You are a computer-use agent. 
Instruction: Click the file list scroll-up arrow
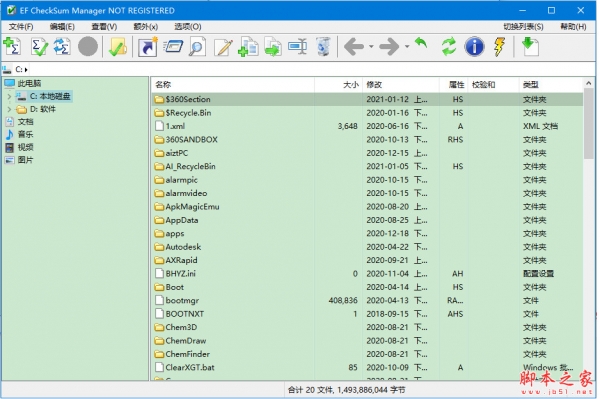(x=589, y=83)
